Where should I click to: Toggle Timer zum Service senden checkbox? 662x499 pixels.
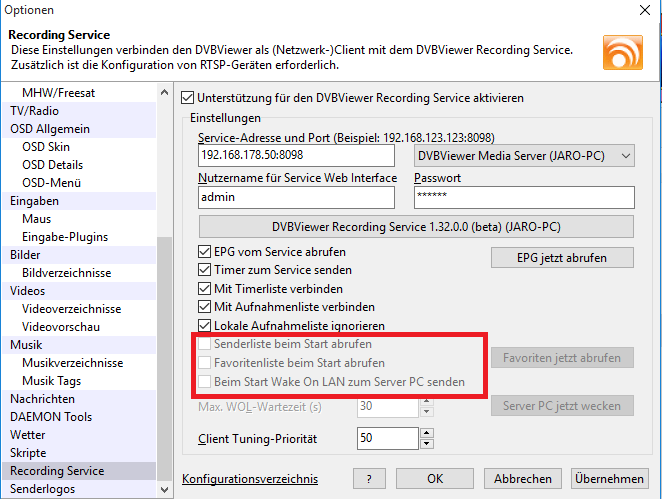tap(204, 270)
